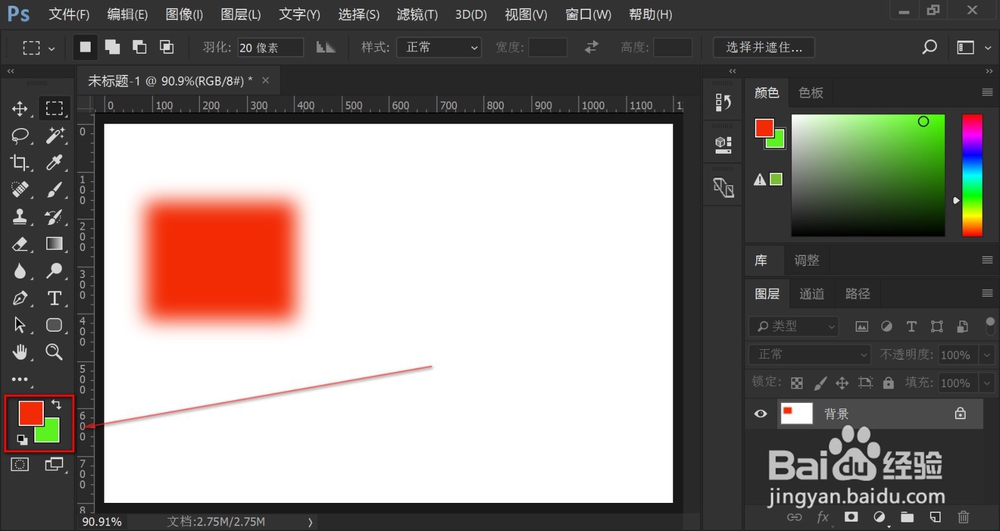This screenshot has width=1000, height=531.
Task: Expand the 不透明度 opacity slider arrow
Action: point(987,354)
